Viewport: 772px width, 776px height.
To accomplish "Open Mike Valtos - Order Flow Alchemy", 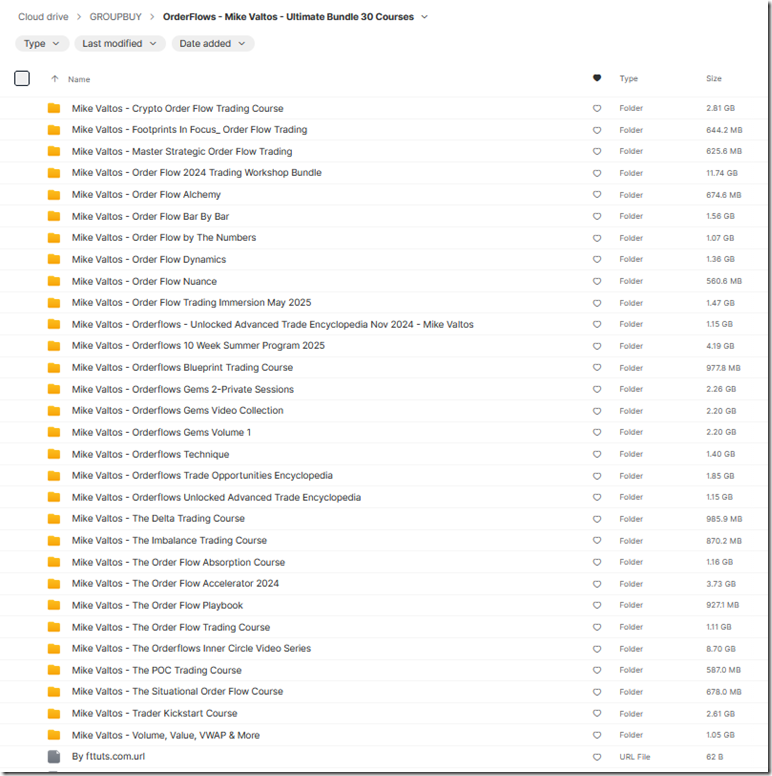I will 146,194.
